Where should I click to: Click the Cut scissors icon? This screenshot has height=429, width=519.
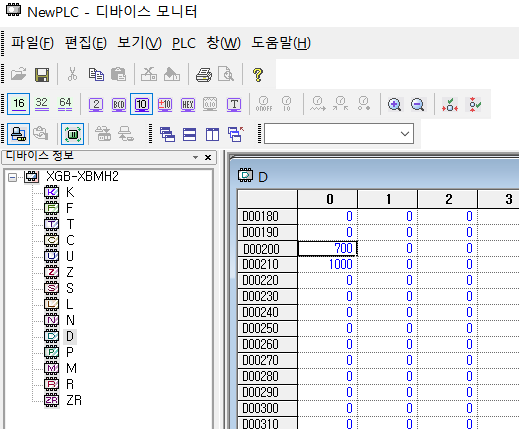pos(72,74)
